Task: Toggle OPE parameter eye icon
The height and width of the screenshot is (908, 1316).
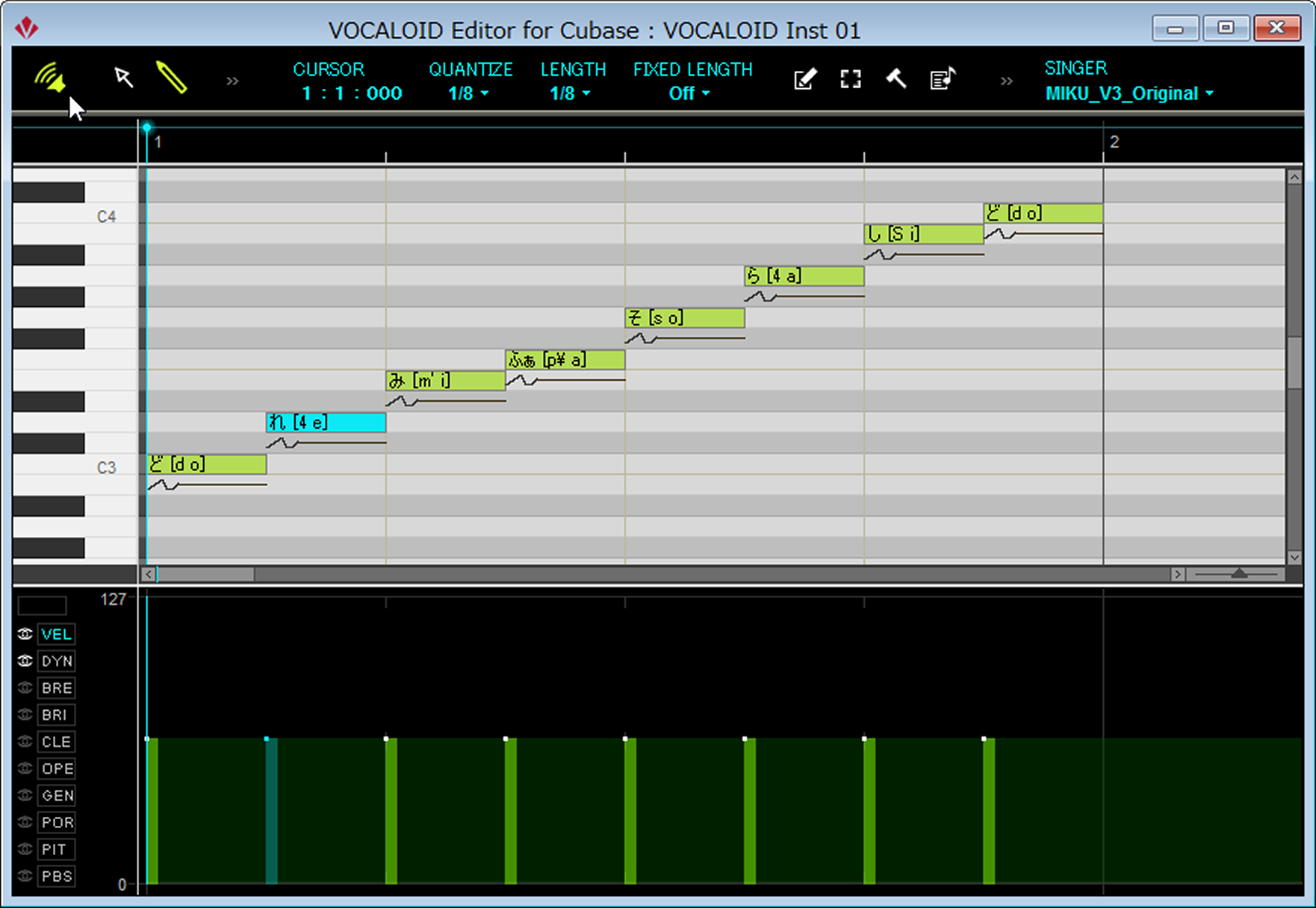Action: coord(25,768)
